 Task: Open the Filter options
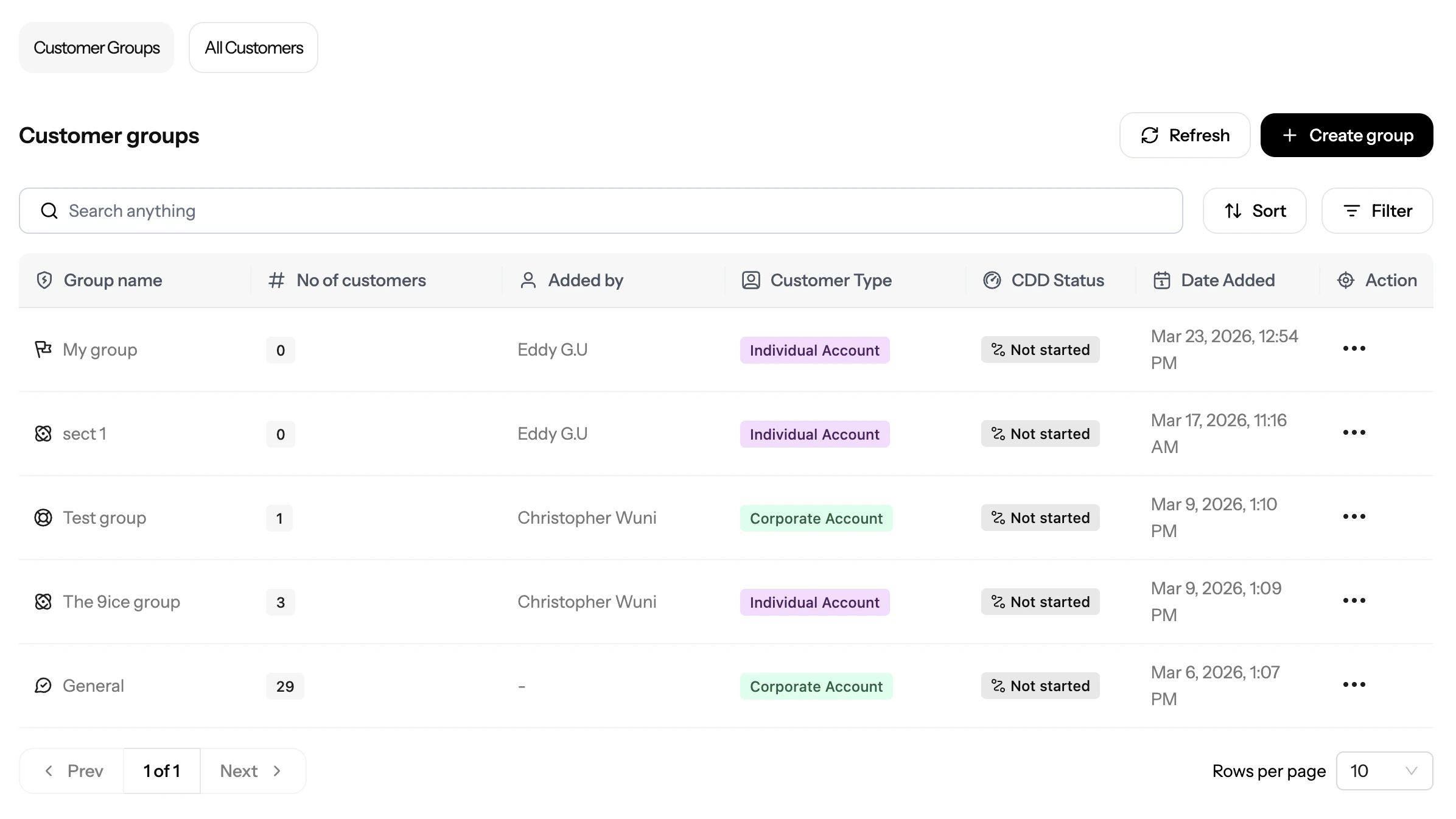[x=1377, y=211]
